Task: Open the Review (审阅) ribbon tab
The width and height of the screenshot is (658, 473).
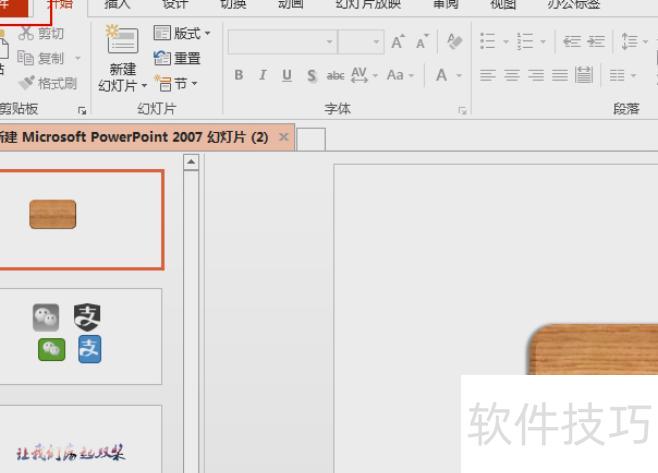Action: tap(446, 5)
